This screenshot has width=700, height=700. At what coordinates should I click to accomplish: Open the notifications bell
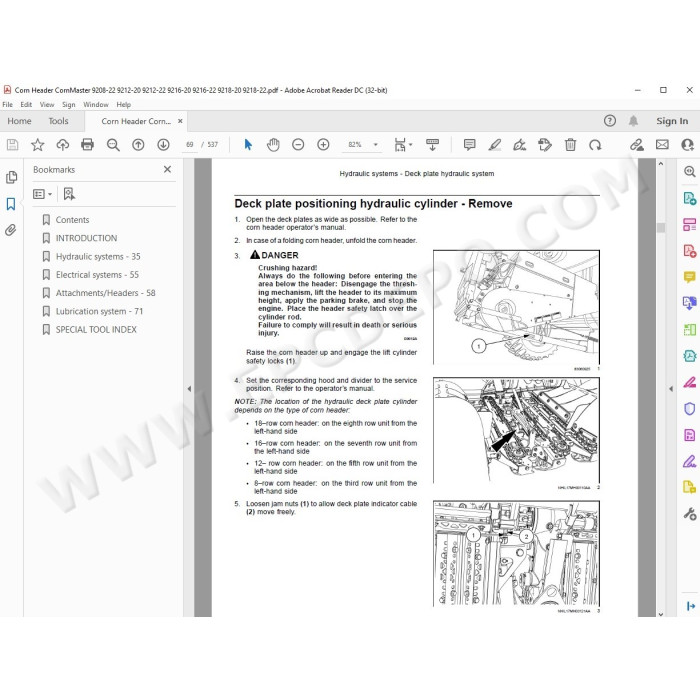pos(633,121)
